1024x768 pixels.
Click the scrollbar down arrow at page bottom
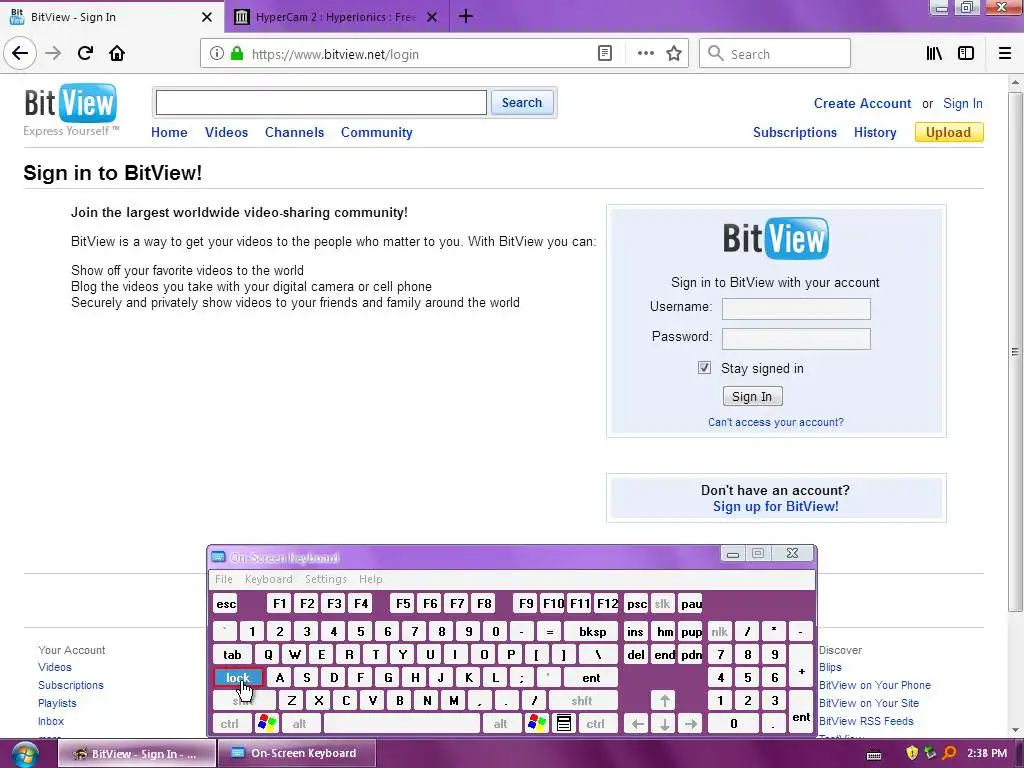coord(1014,729)
